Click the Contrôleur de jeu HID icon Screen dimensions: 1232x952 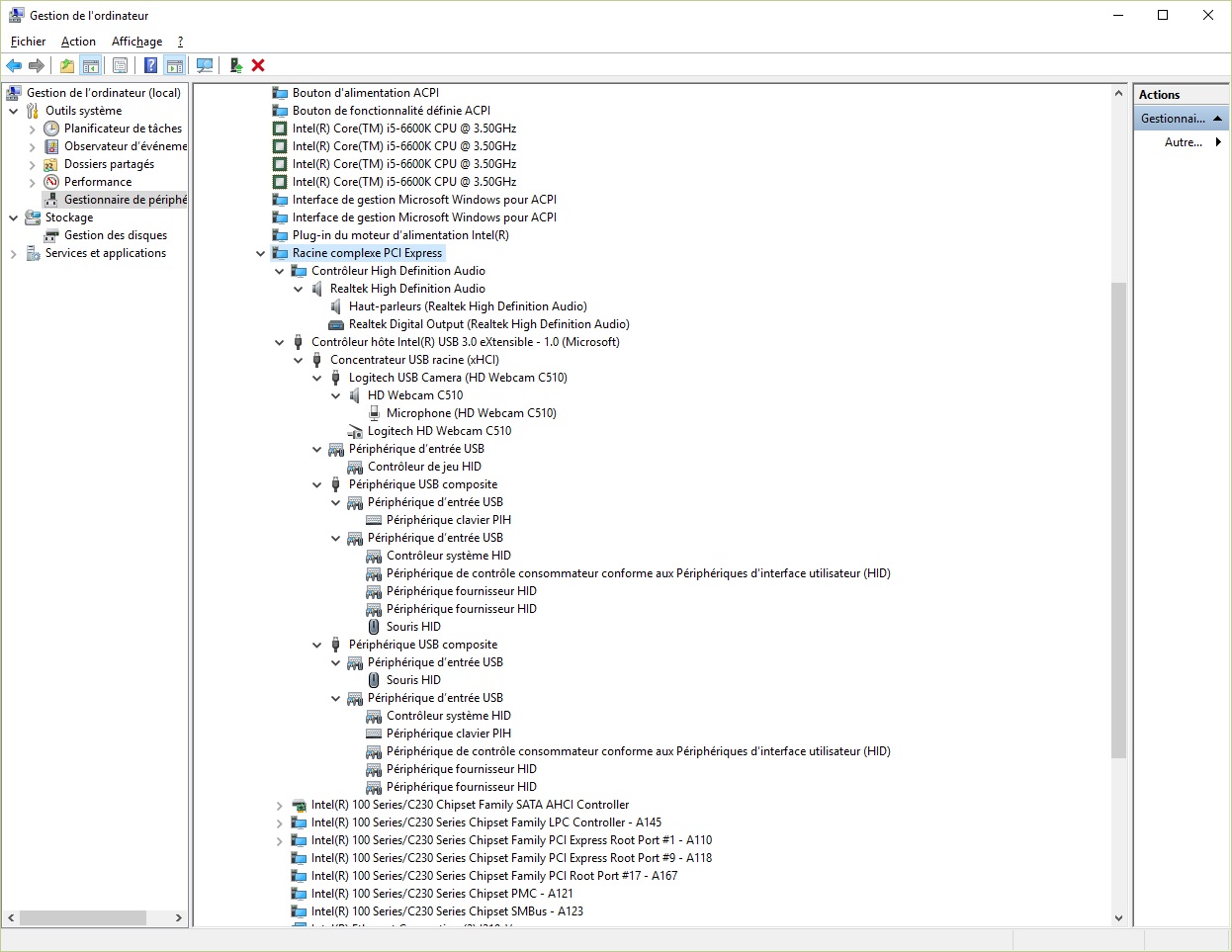(355, 467)
